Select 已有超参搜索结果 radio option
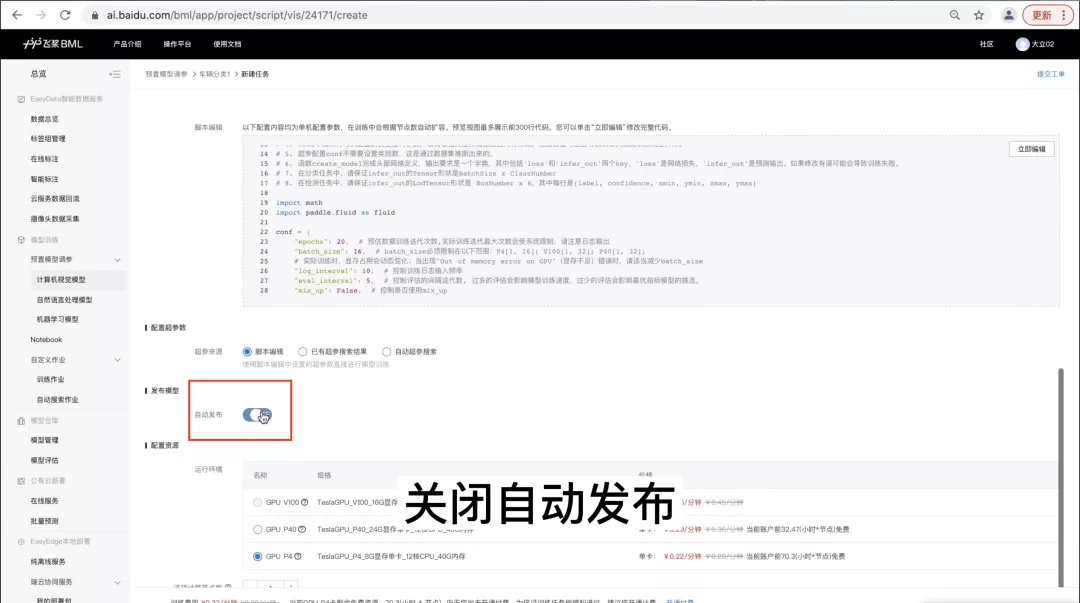The image size is (1080, 603). (x=302, y=351)
